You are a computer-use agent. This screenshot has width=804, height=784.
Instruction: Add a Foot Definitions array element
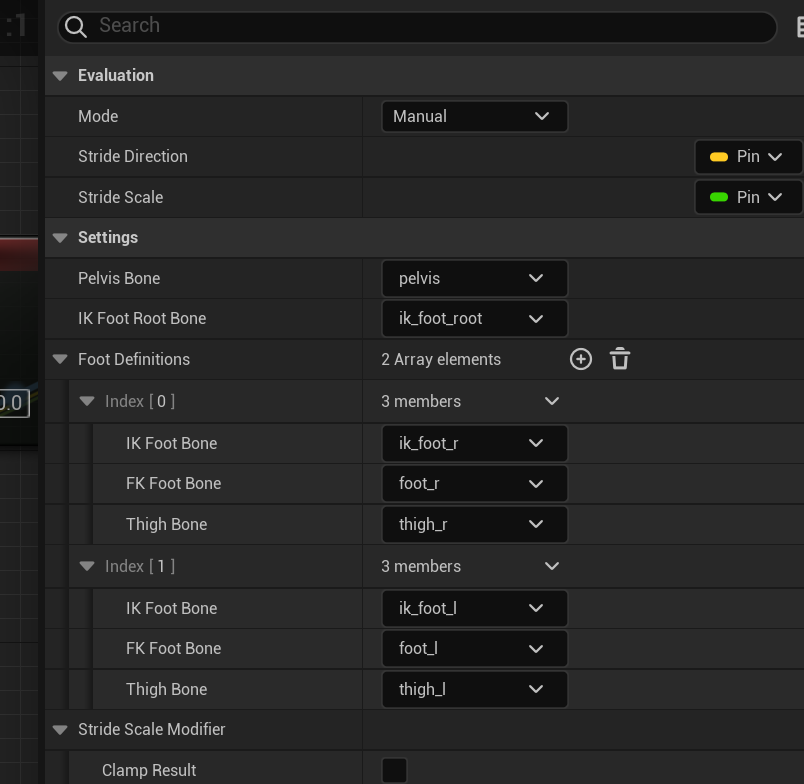pos(581,359)
